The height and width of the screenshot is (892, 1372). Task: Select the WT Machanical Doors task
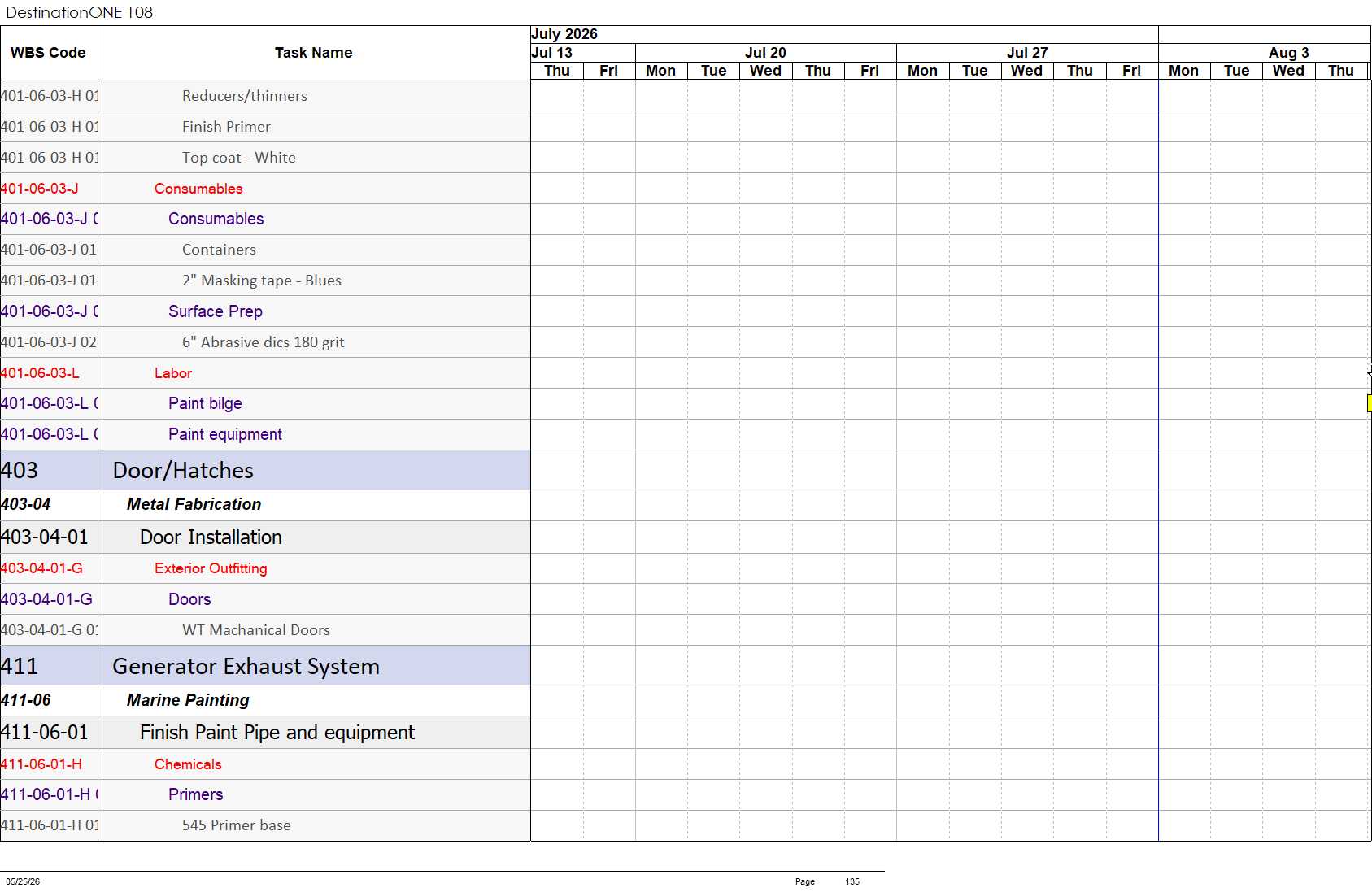[256, 630]
